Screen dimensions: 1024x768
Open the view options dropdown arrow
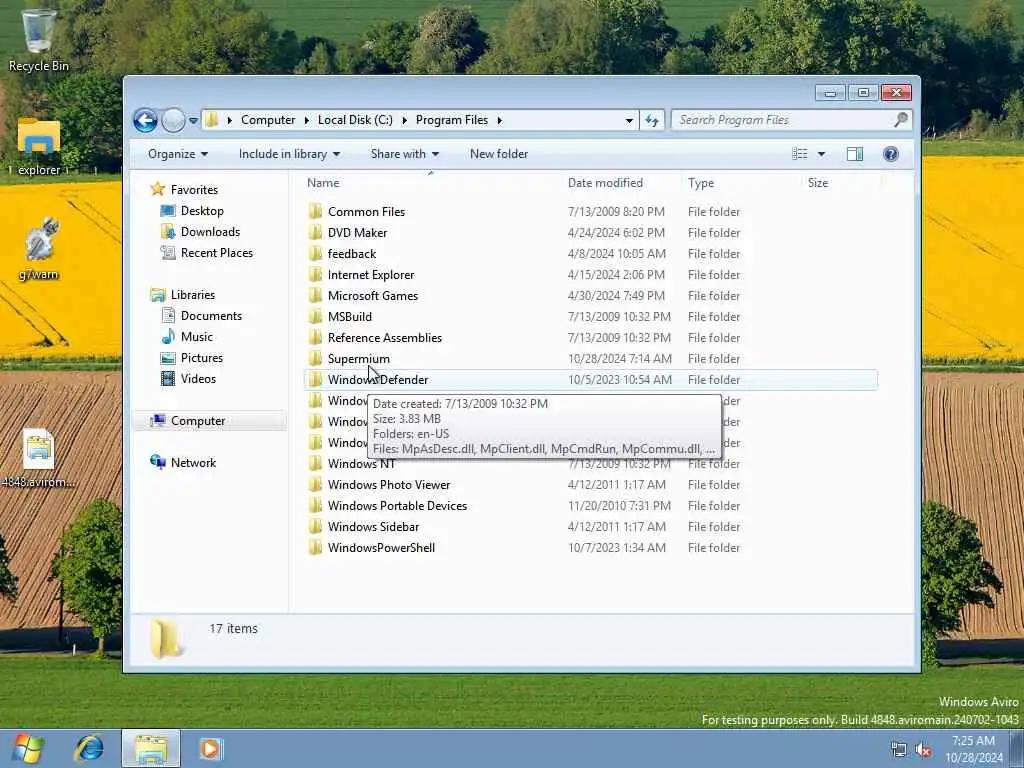(x=821, y=154)
